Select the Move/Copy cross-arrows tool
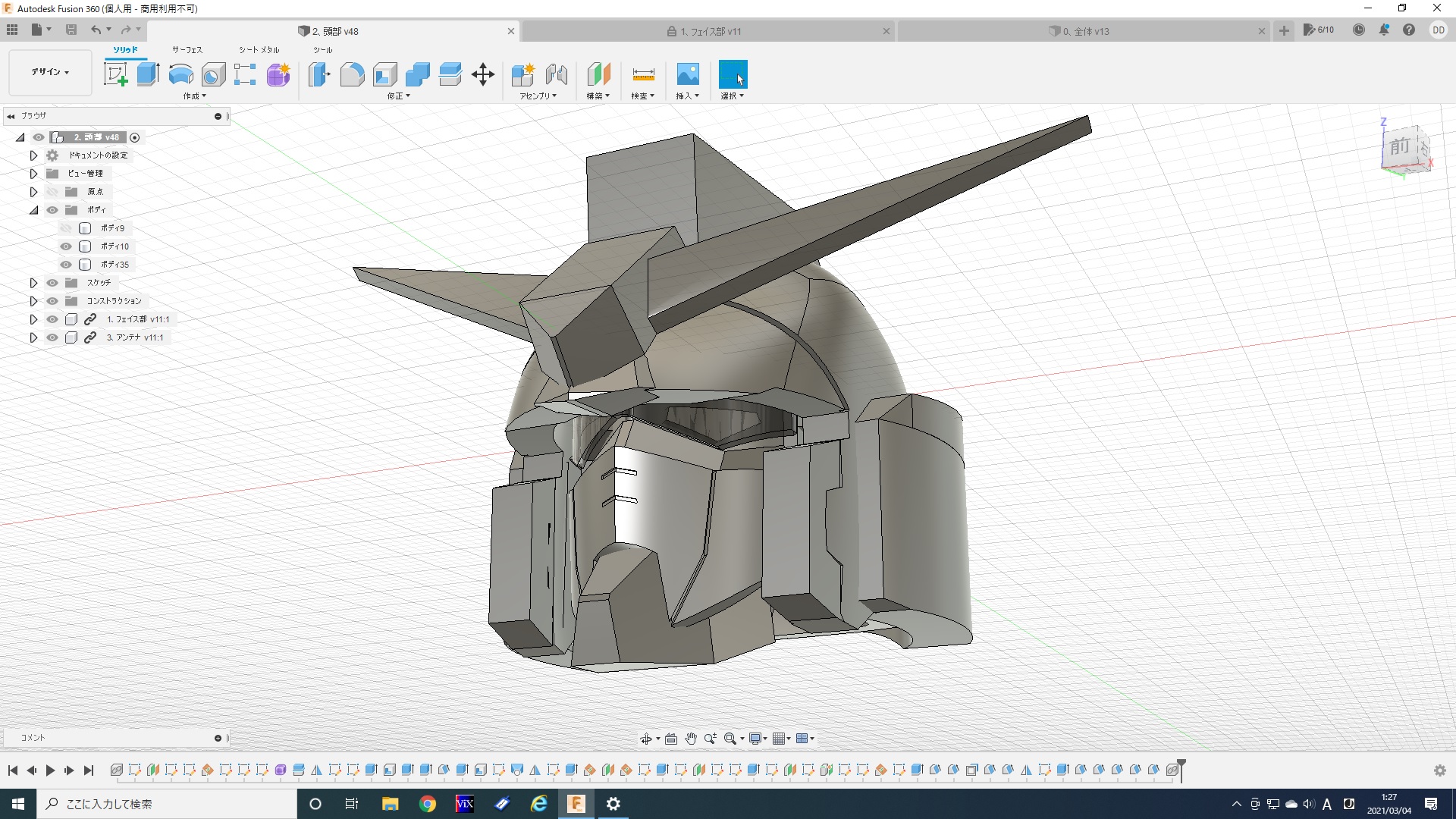This screenshot has height=819, width=1456. pyautogui.click(x=482, y=74)
